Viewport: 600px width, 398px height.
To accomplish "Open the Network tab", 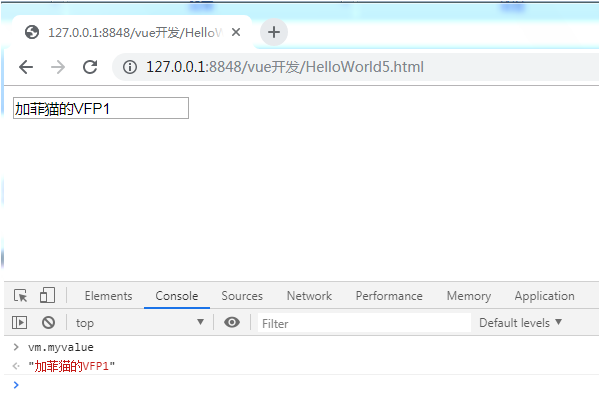I will [309, 296].
